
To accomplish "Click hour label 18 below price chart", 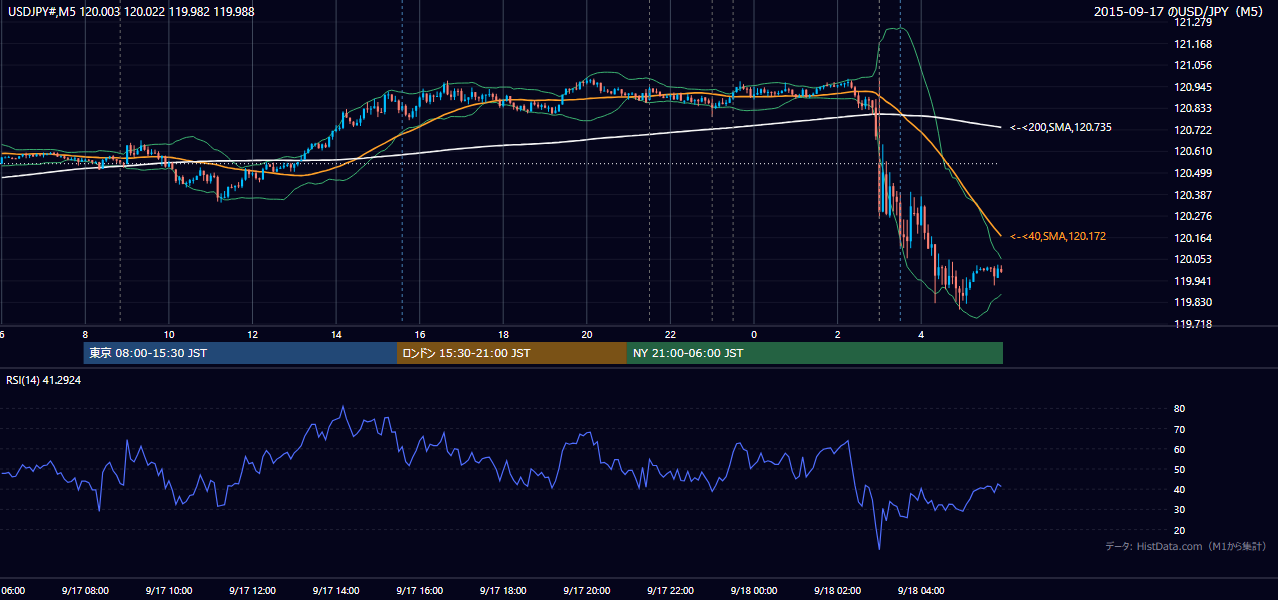I will coord(503,334).
